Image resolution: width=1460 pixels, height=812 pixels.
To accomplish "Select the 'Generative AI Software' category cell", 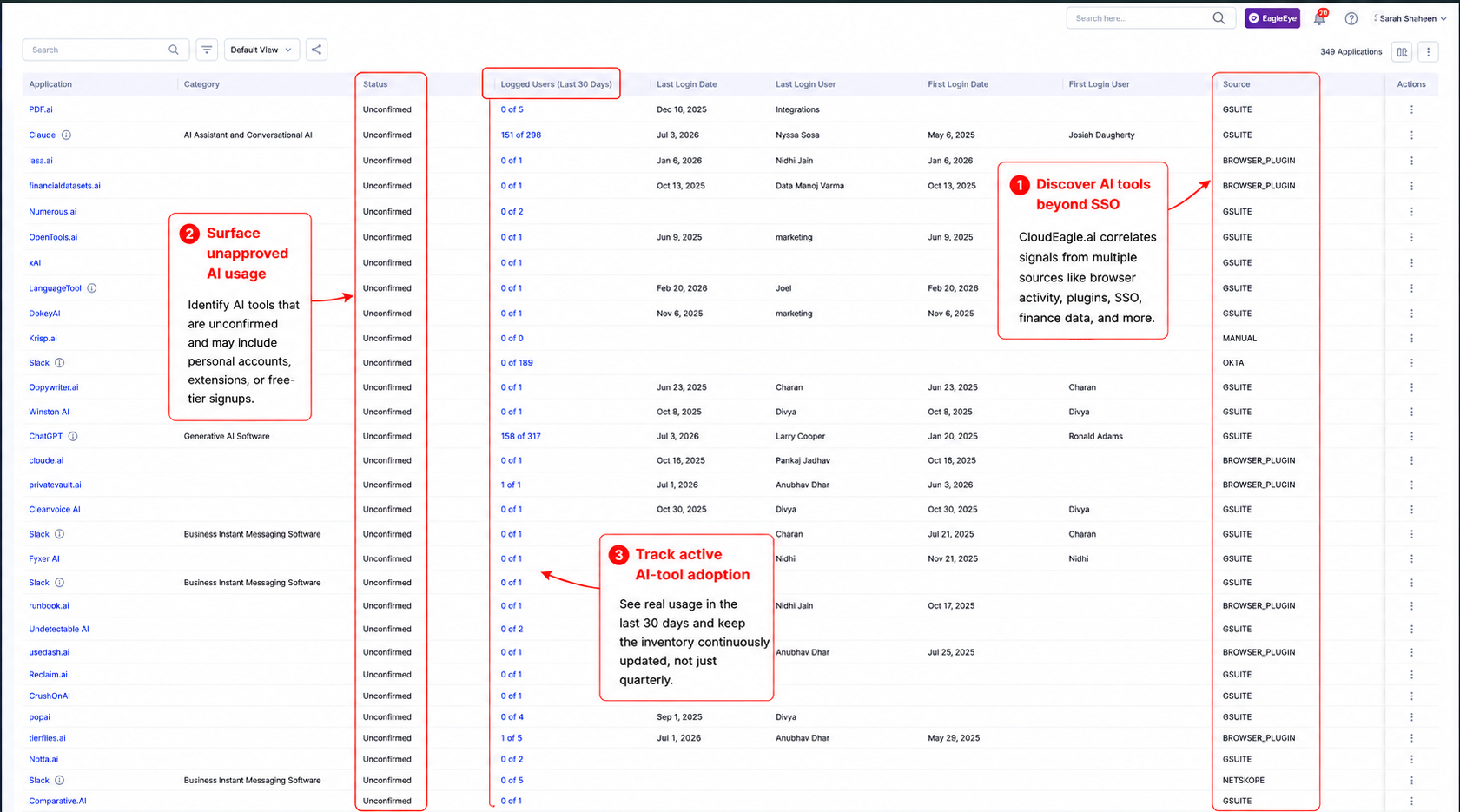I will coord(227,437).
